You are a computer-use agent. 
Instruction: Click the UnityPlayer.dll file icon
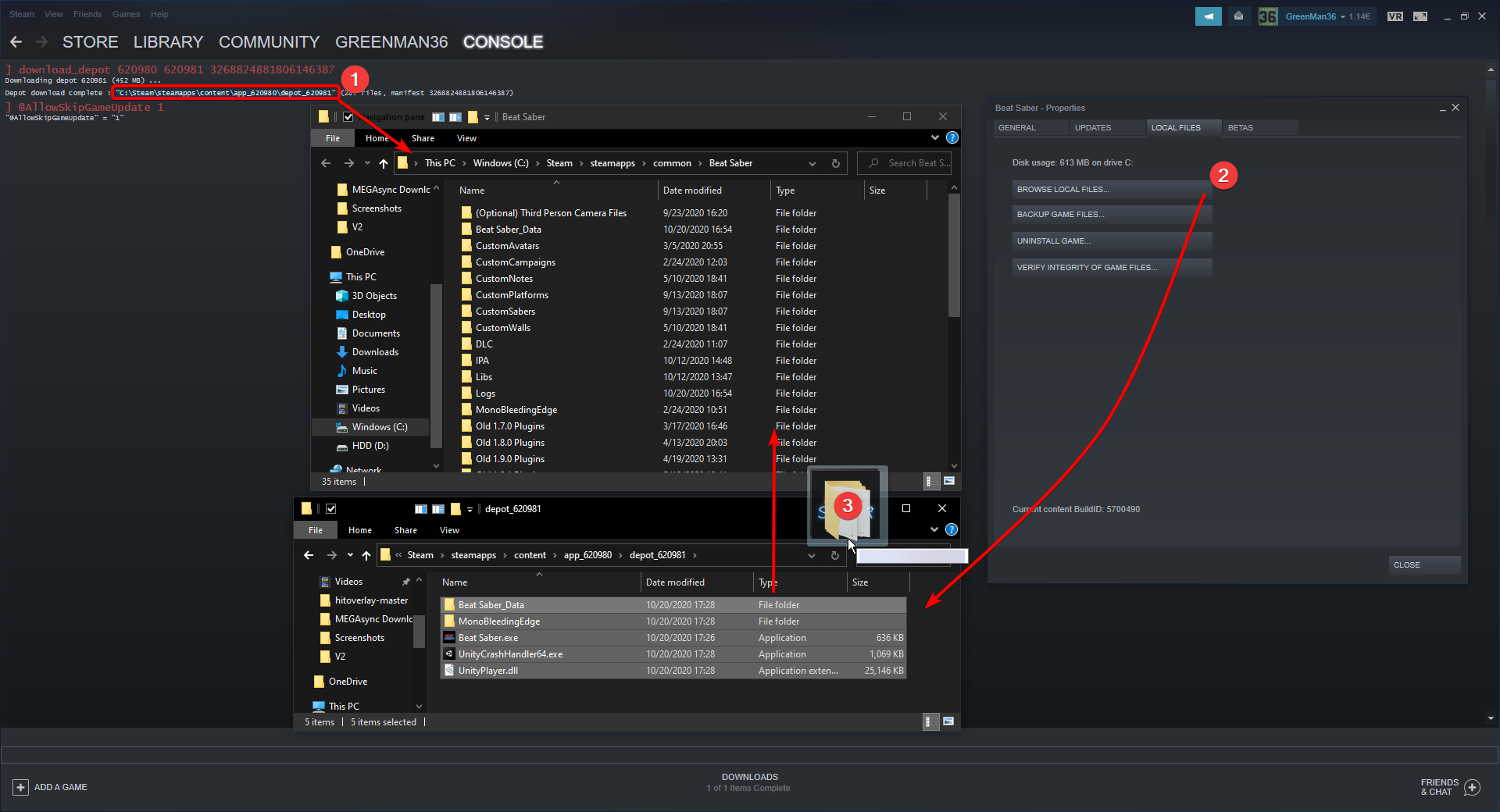(x=449, y=671)
